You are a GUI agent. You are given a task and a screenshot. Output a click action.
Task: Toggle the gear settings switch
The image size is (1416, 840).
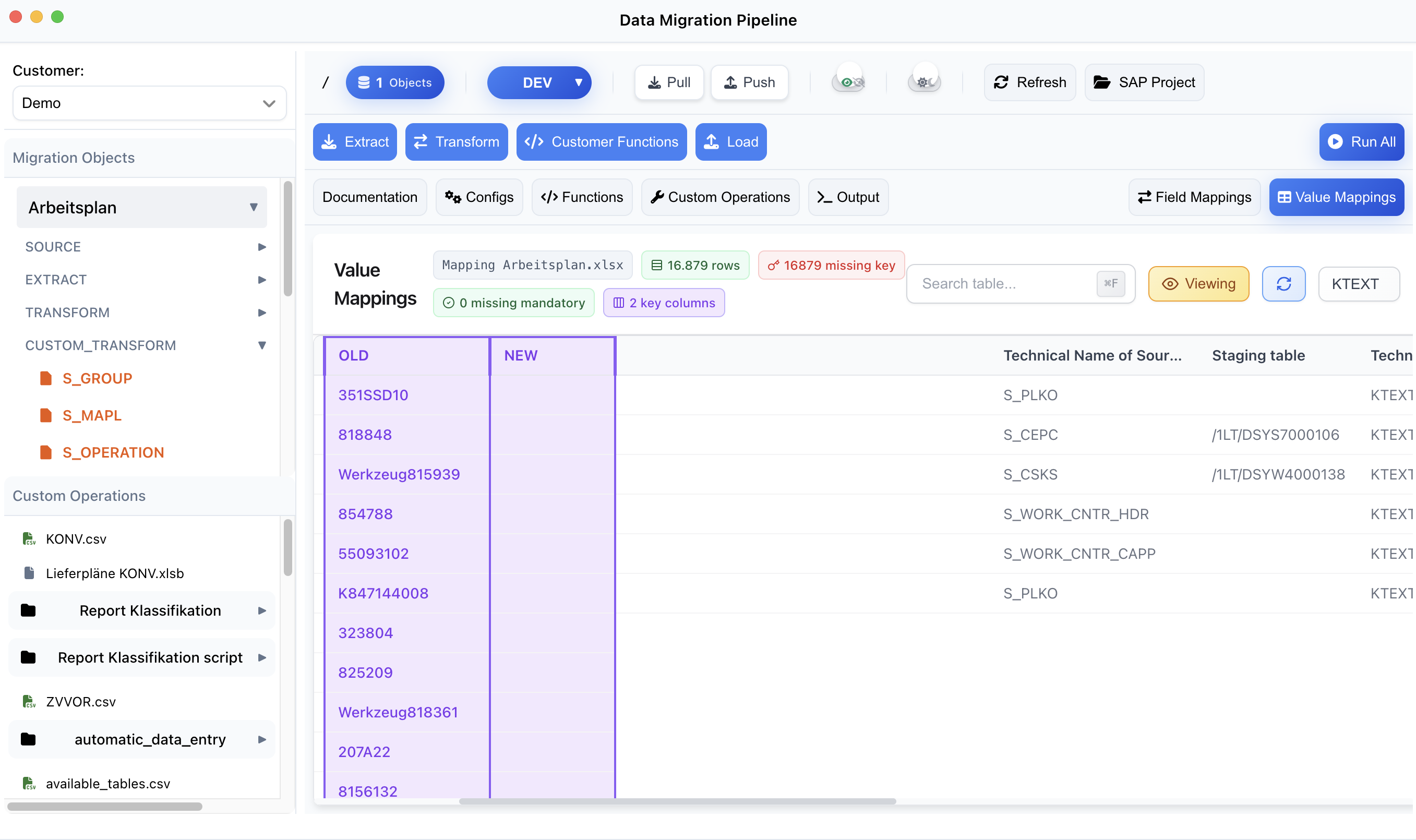pos(923,82)
